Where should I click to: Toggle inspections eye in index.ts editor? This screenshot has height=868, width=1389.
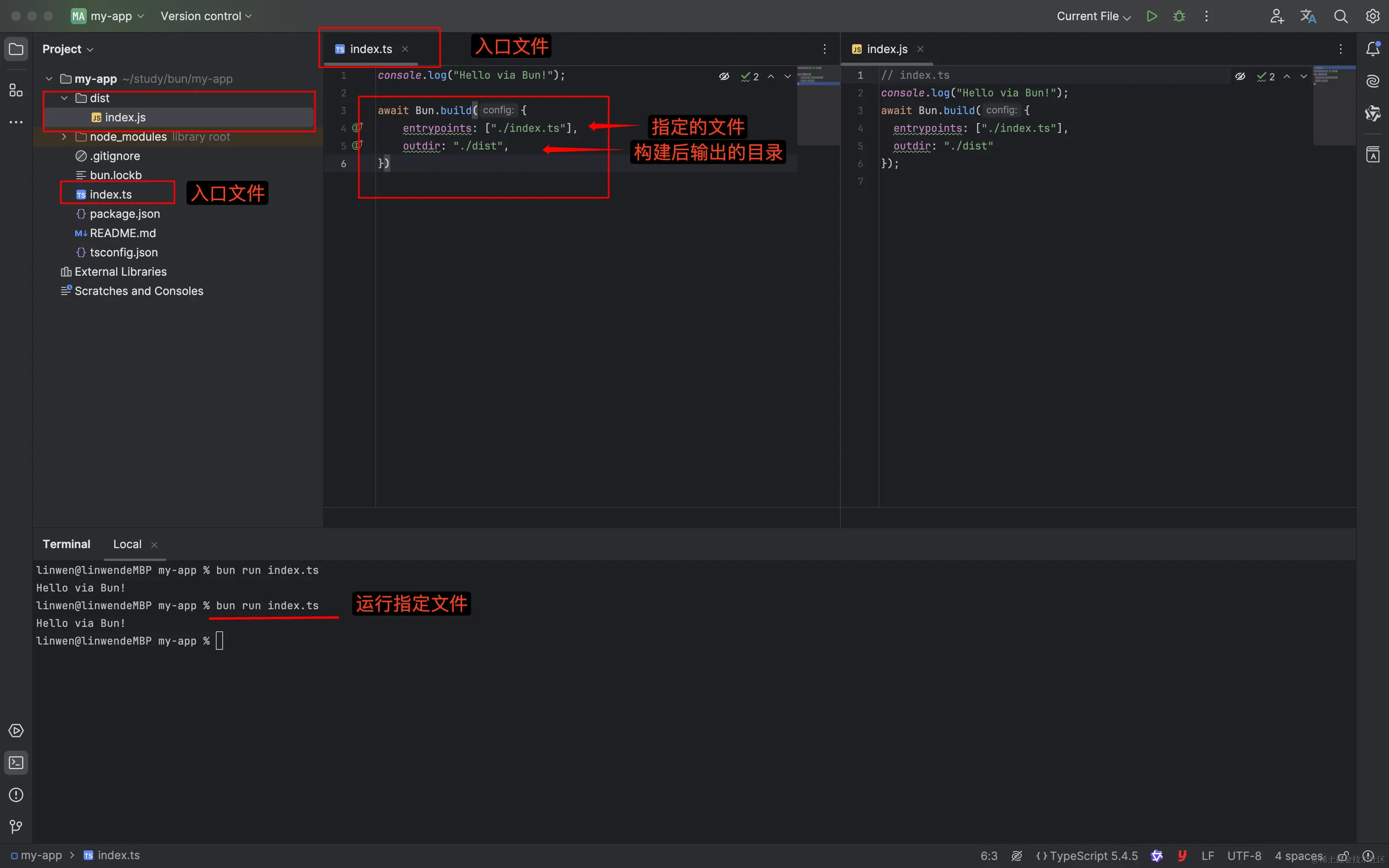[x=724, y=76]
